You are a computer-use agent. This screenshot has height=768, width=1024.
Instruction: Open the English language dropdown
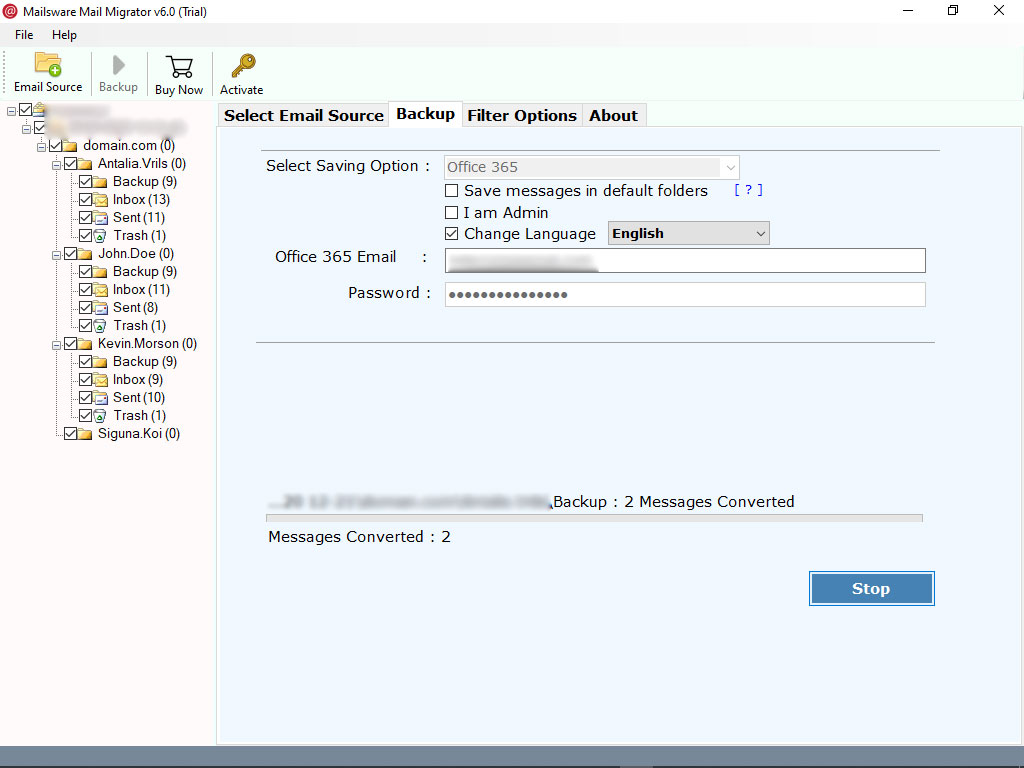point(688,234)
